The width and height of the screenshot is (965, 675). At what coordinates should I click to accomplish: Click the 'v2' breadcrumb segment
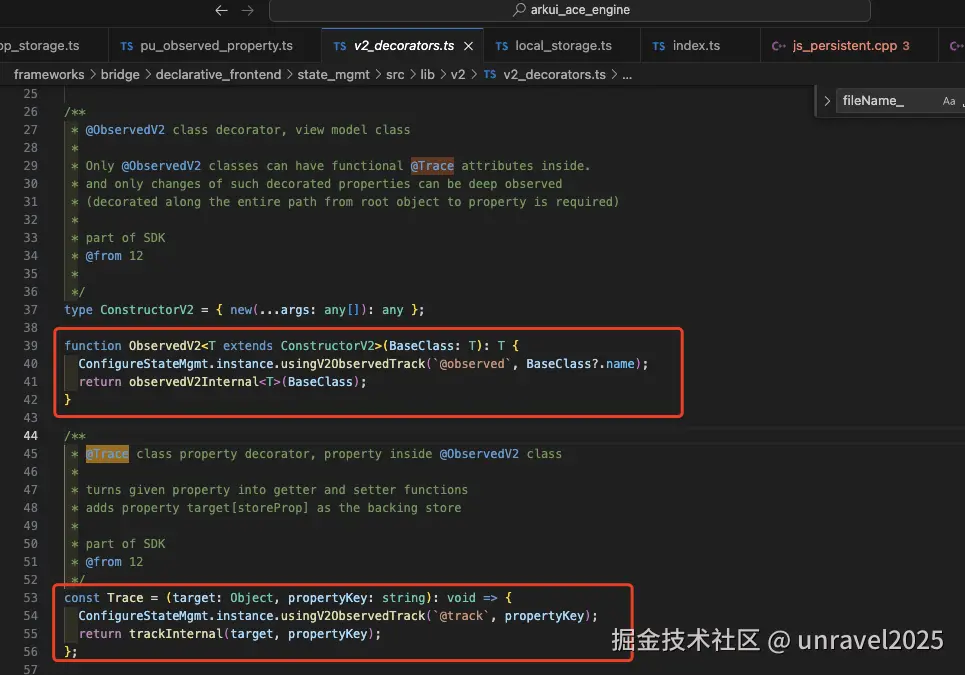(x=458, y=74)
